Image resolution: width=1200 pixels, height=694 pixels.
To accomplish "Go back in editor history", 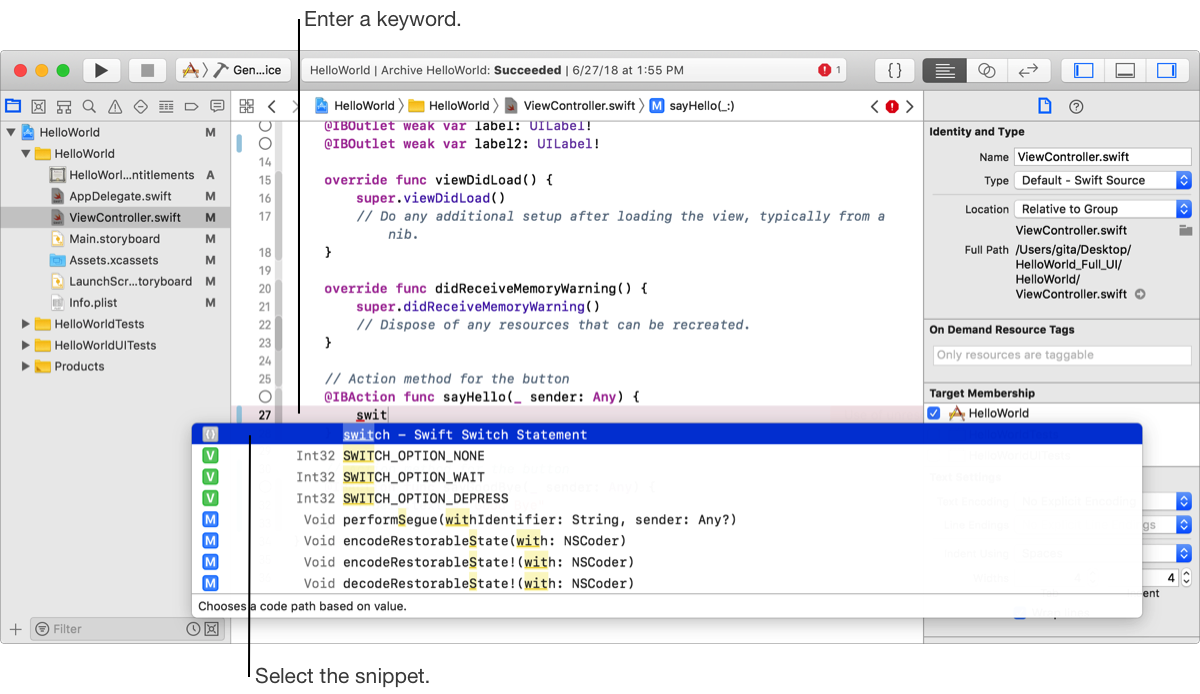I will coord(272,106).
